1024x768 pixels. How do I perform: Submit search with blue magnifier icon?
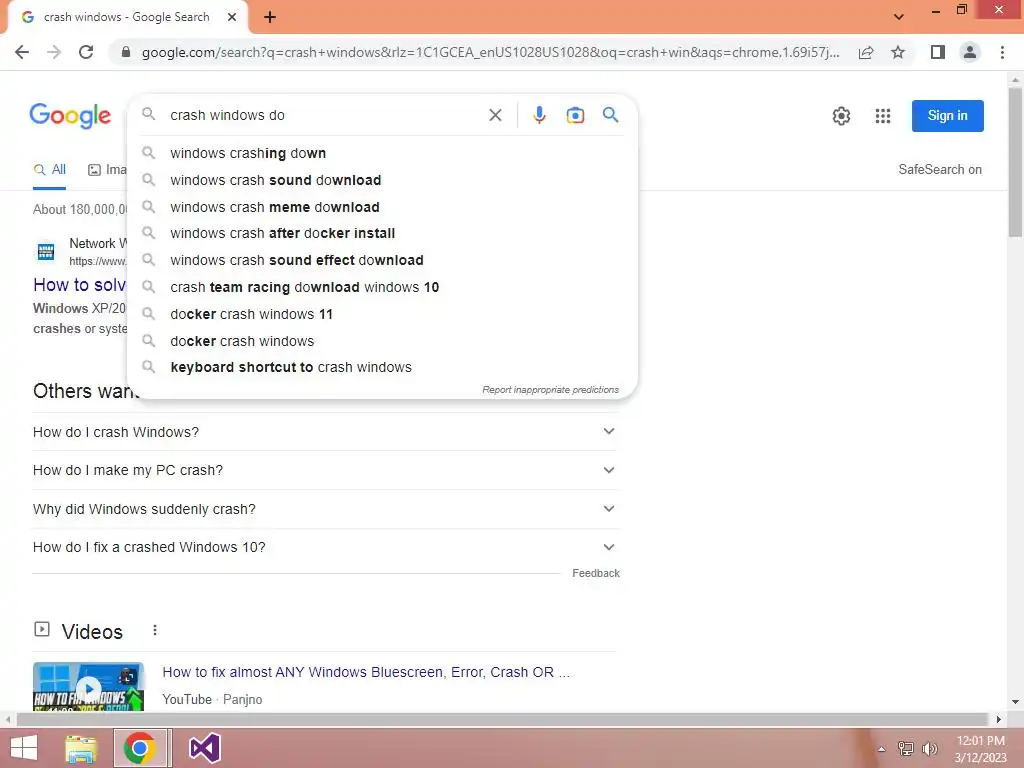click(x=611, y=115)
